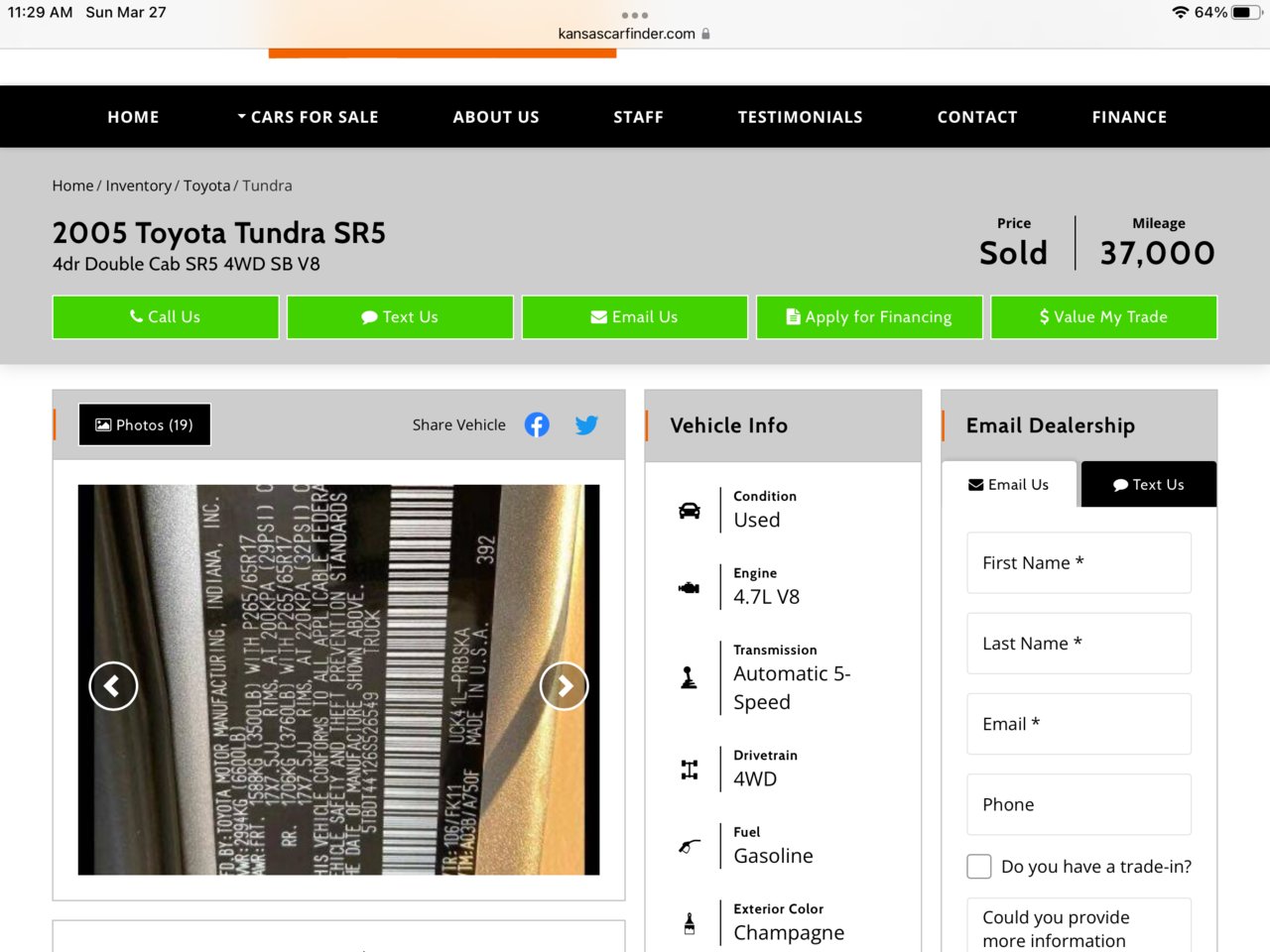Click the Transmission gear-shift icon
The image size is (1270, 952).
pyautogui.click(x=689, y=678)
